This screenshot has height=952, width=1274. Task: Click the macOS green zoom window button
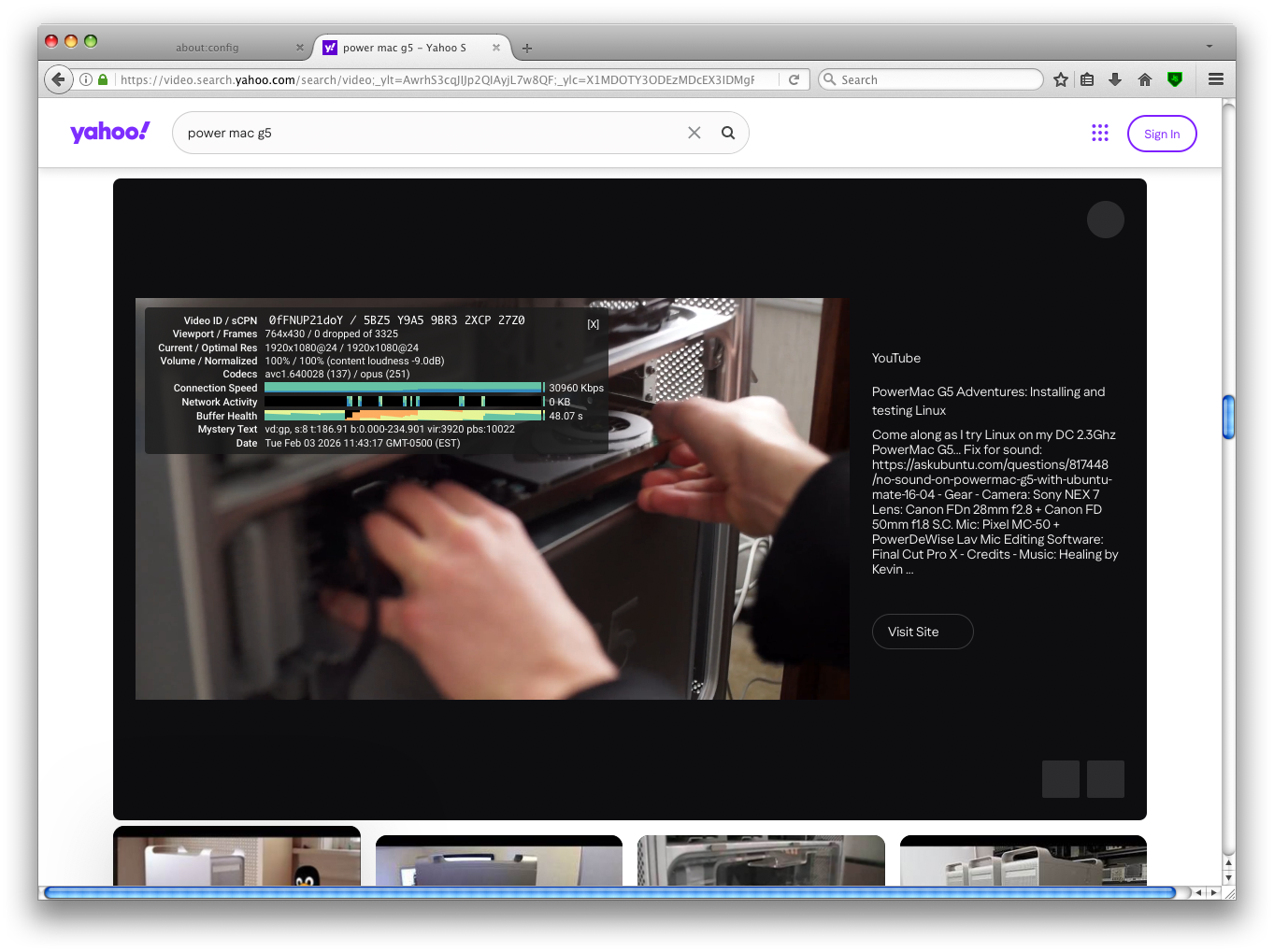[91, 41]
